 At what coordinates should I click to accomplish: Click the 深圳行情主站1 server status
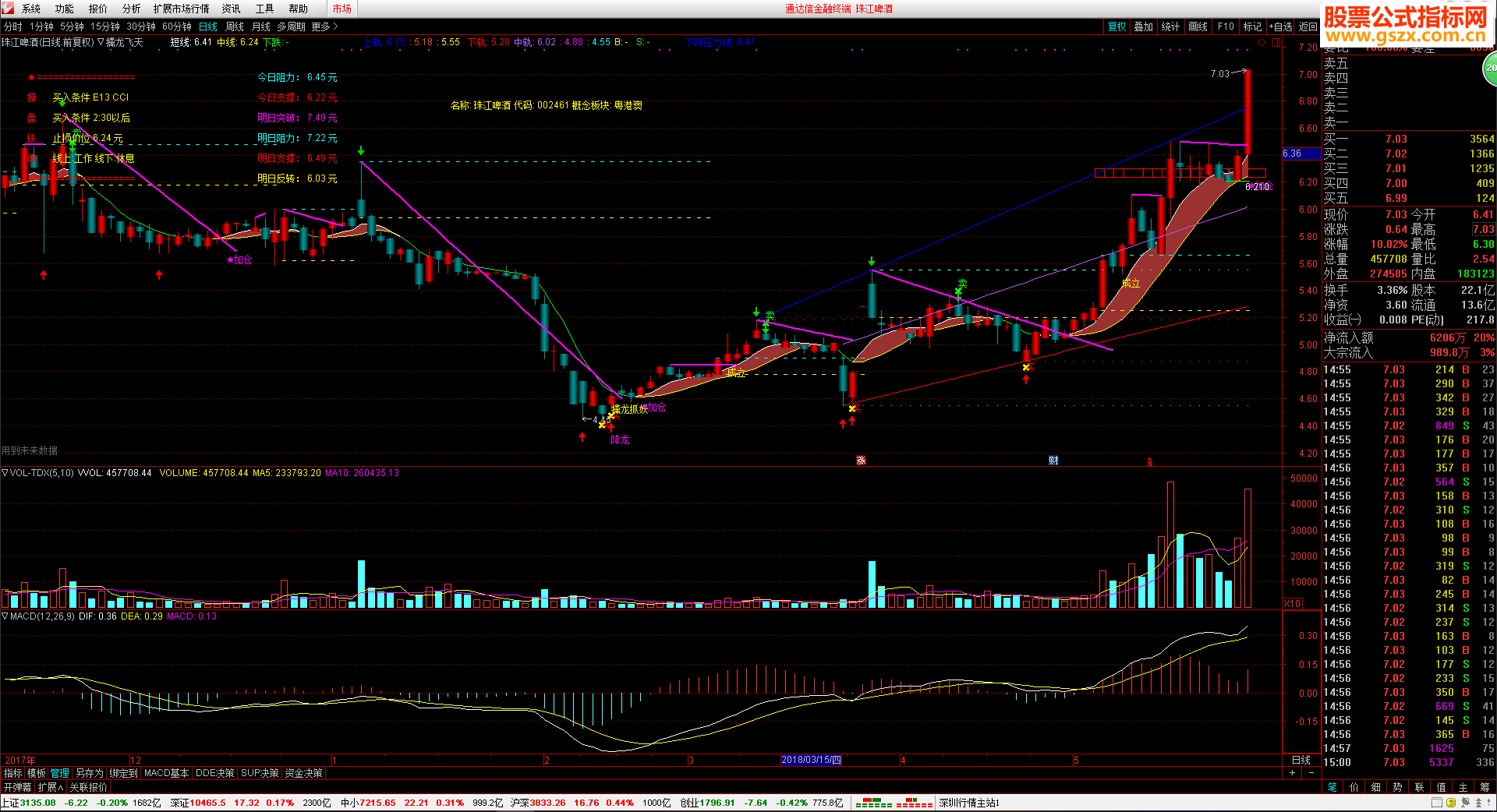pyautogui.click(x=969, y=803)
